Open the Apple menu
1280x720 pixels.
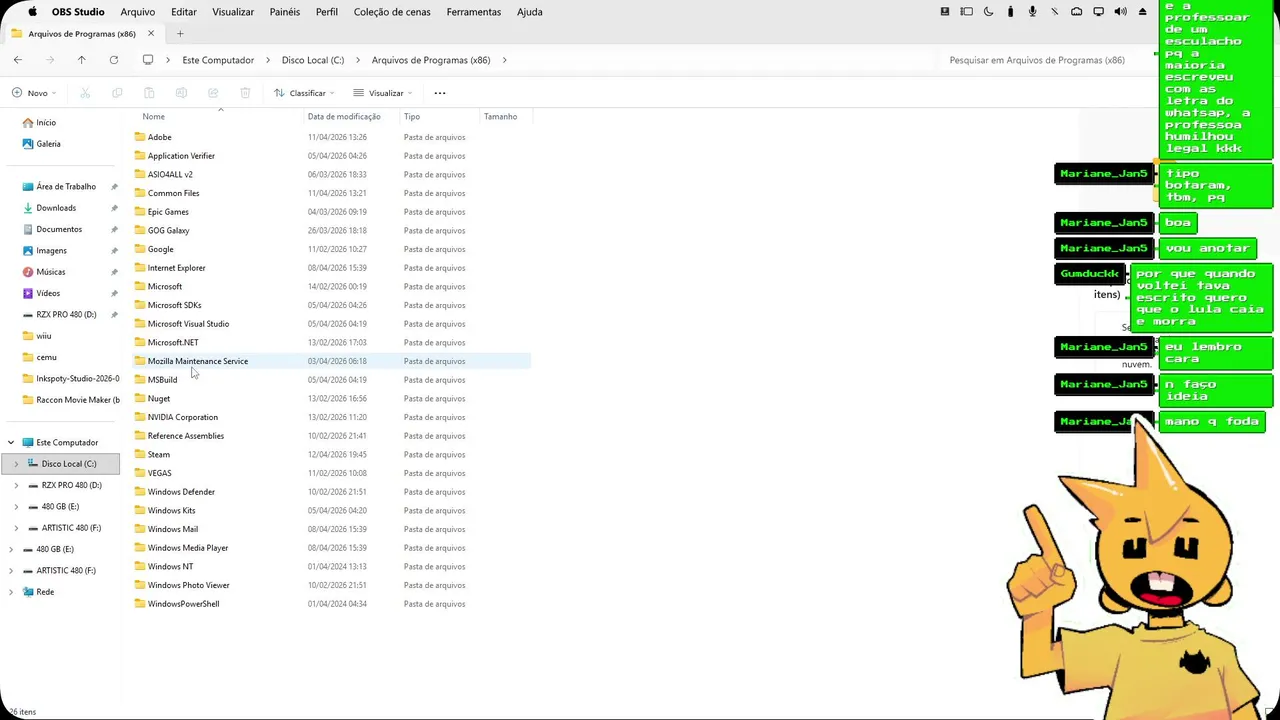point(32,12)
